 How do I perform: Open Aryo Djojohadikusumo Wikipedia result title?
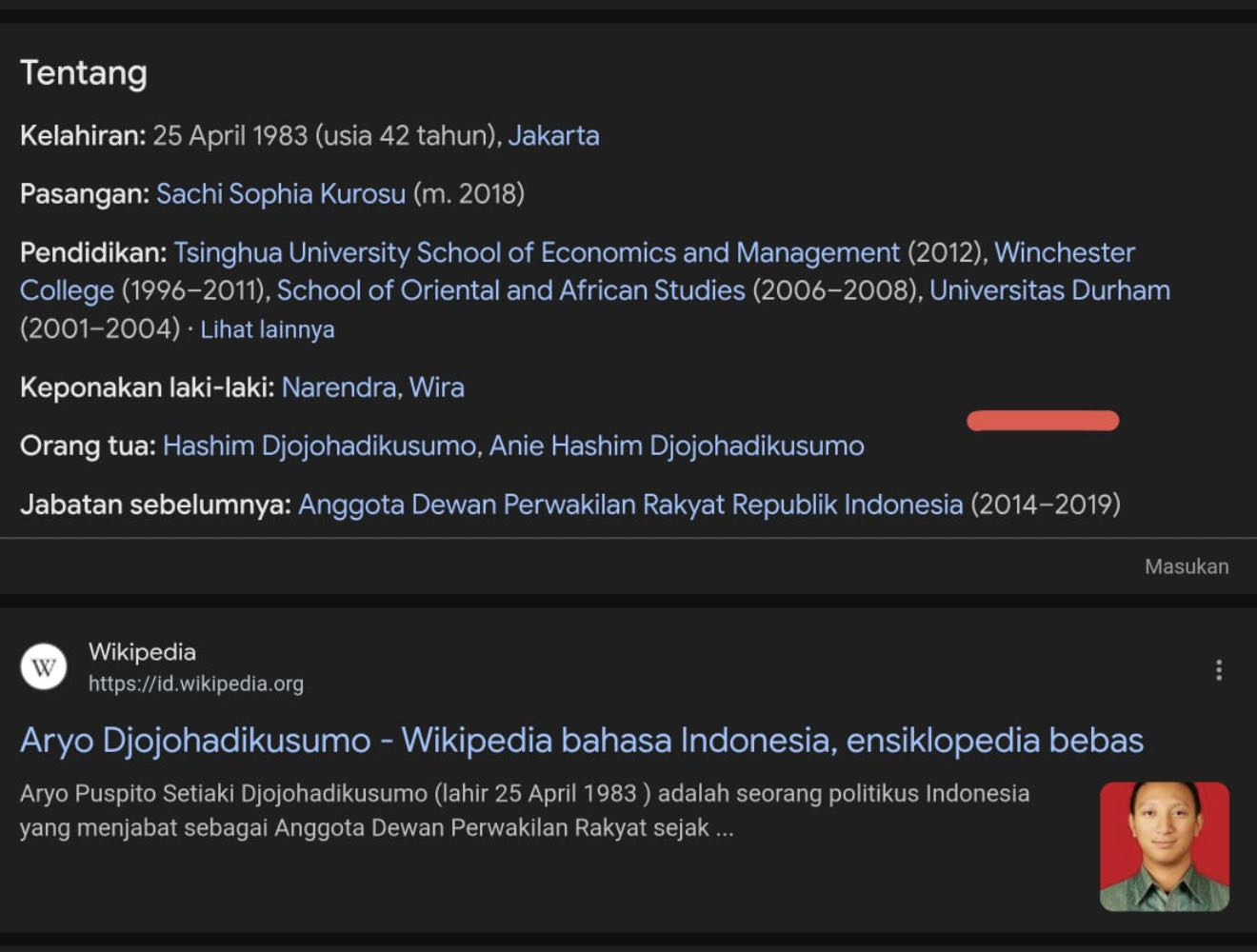pos(582,741)
